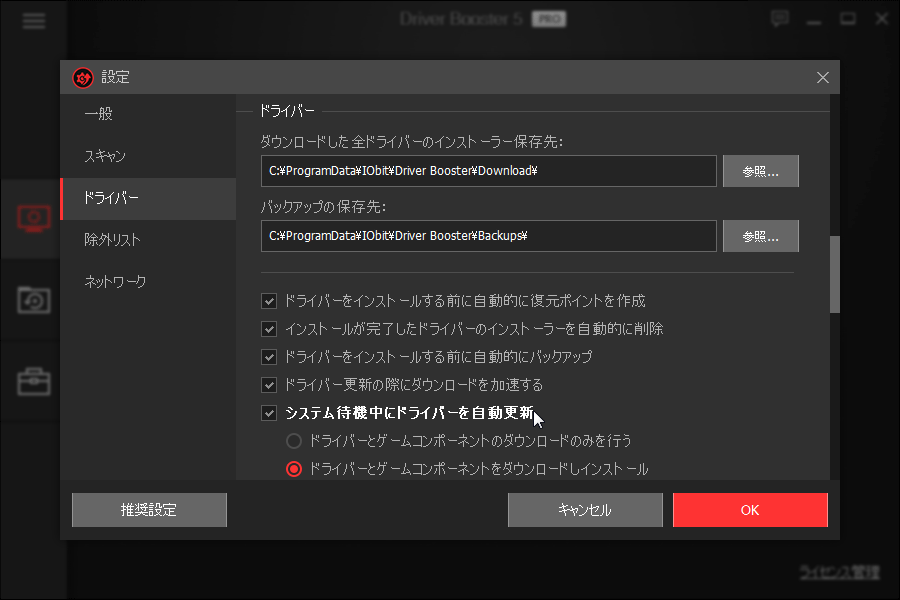900x600 pixels.
Task: Click the settings vertical scrollbar thumb
Action: tap(835, 274)
